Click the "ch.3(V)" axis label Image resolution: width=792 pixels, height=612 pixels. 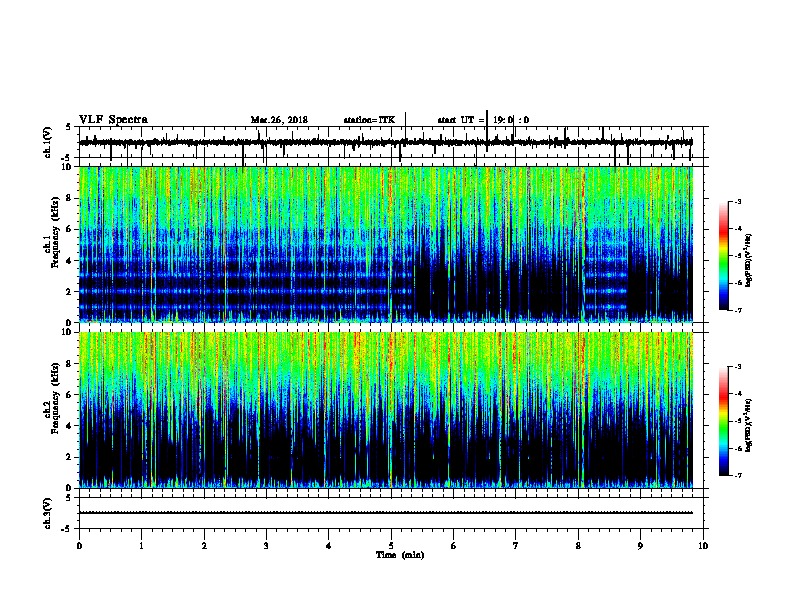[48, 513]
